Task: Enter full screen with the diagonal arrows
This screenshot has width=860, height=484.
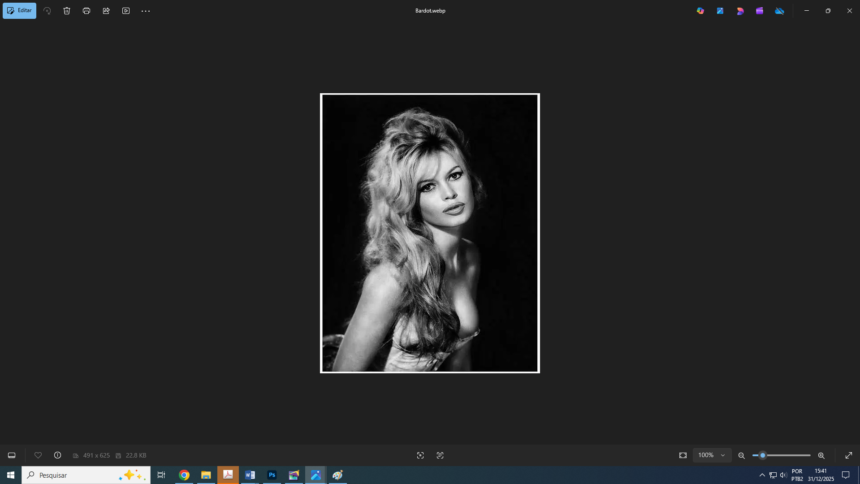Action: point(848,455)
